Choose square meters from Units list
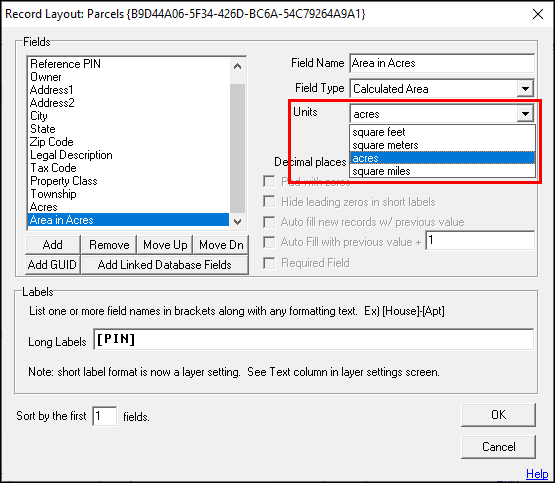Image resolution: width=555 pixels, height=483 pixels. click(442, 145)
